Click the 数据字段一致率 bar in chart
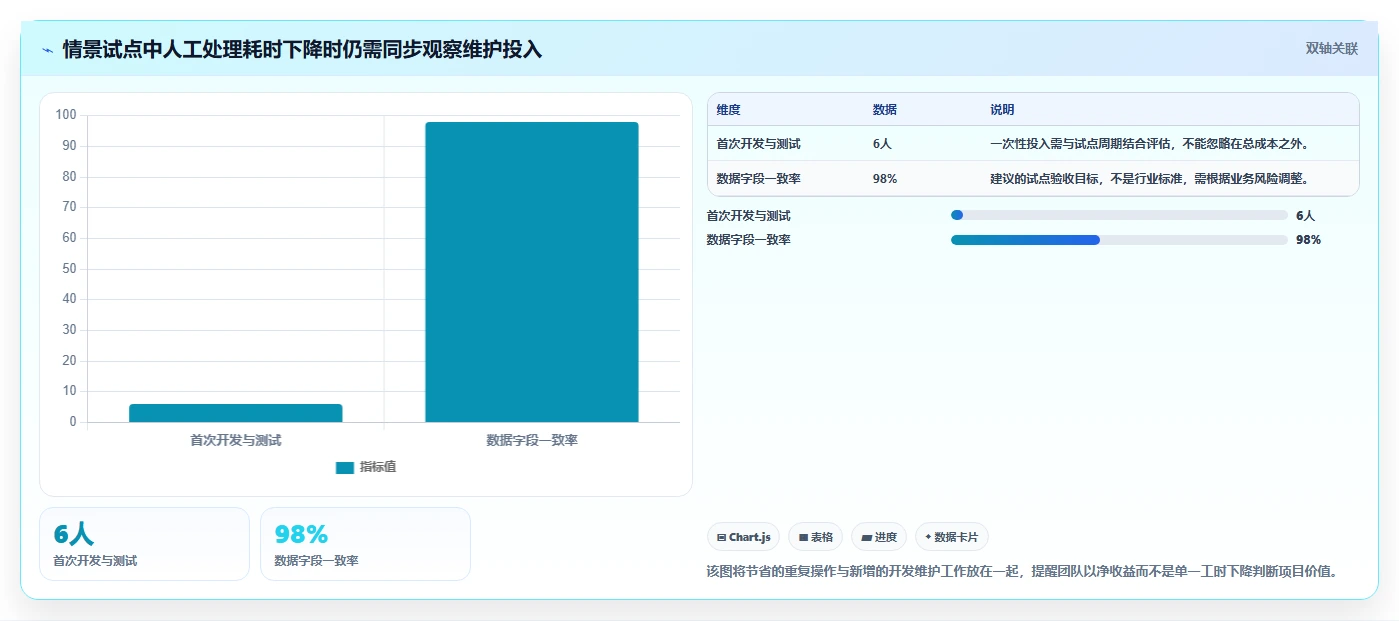Image resolution: width=1399 pixels, height=621 pixels. tap(532, 272)
